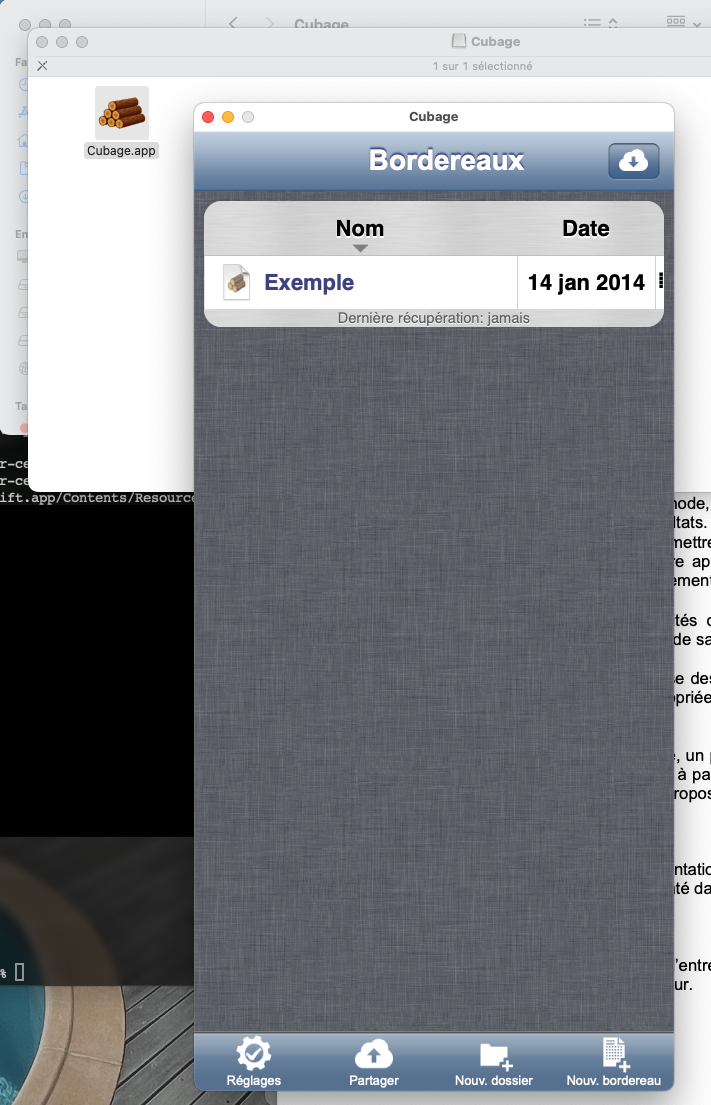
Task: Click the cloud download button in header
Action: coord(633,161)
